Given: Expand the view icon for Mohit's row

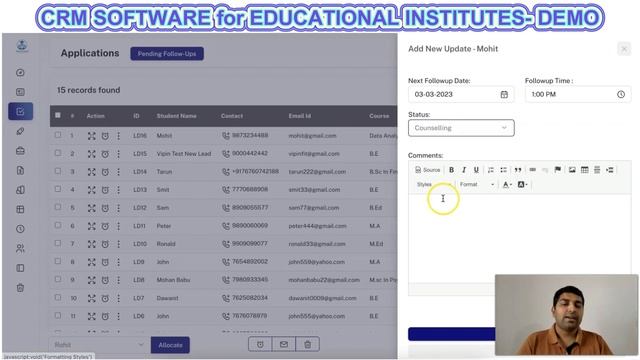Looking at the screenshot, I should (x=91, y=136).
